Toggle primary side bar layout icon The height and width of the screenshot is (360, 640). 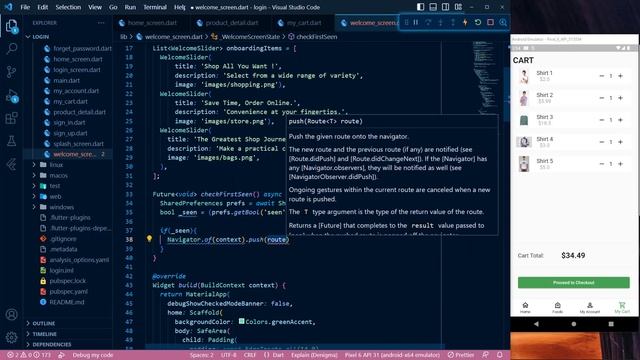click(420, 7)
